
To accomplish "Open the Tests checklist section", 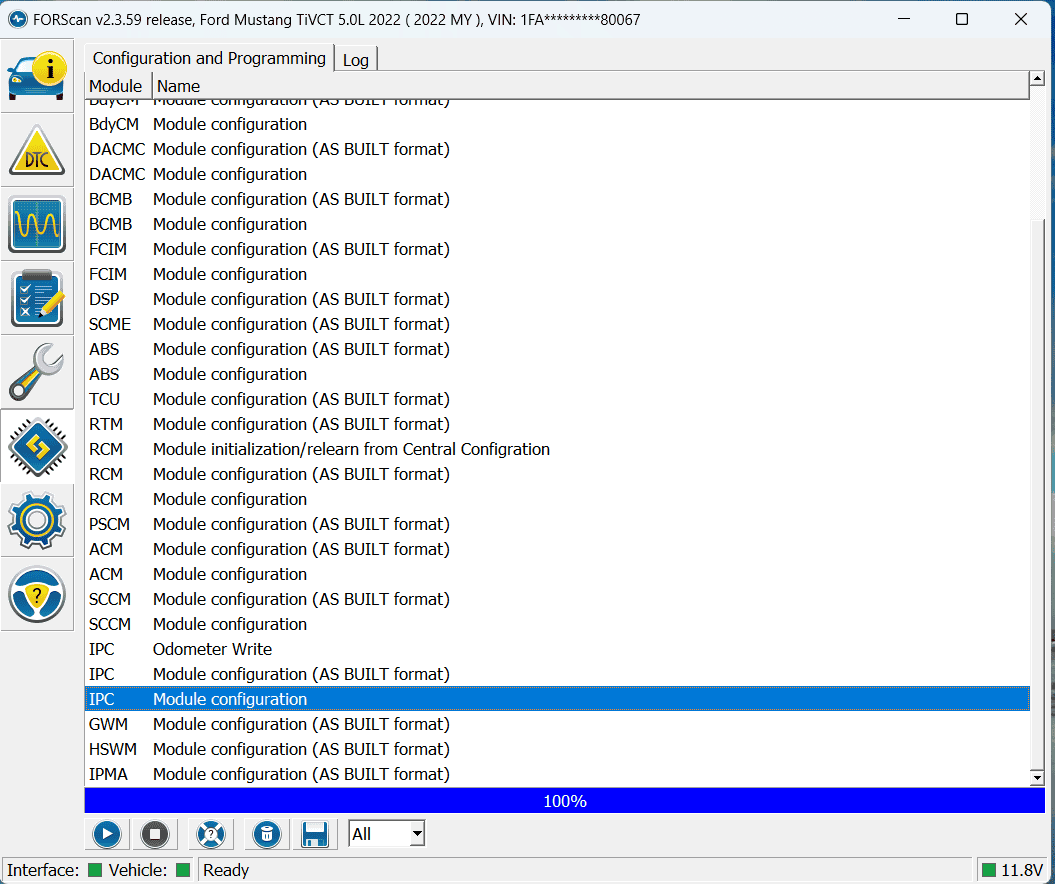I will (37, 298).
